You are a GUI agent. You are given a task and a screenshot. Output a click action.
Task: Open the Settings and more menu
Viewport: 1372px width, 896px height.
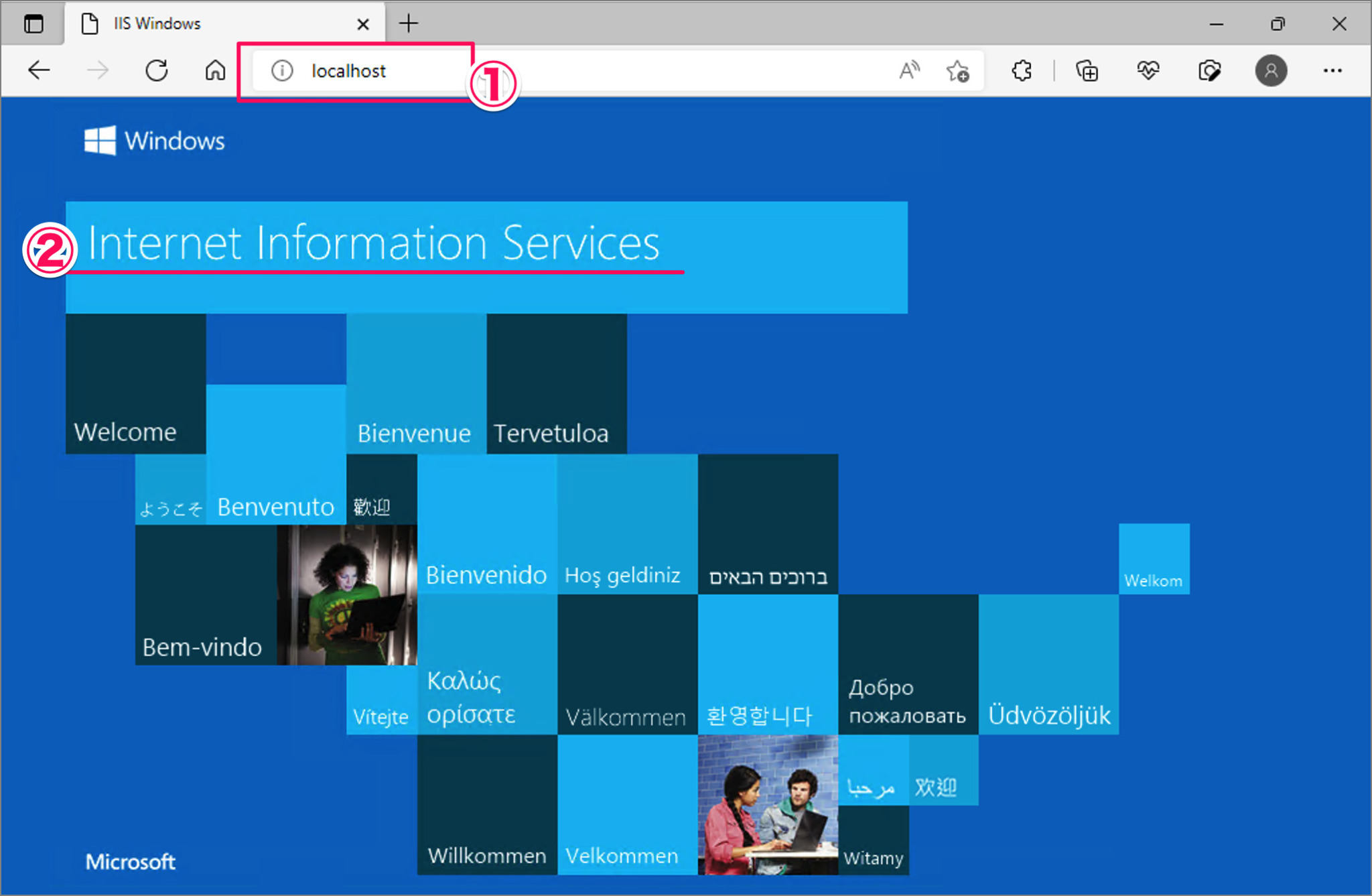[1333, 70]
